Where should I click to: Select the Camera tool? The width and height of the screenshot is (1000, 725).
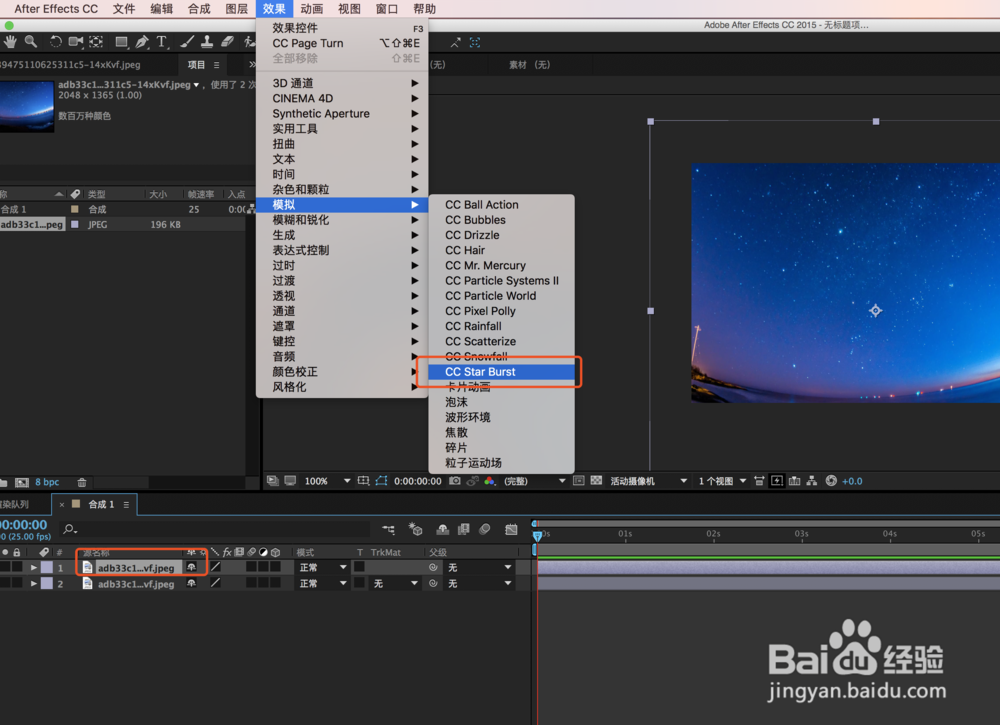click(x=76, y=42)
